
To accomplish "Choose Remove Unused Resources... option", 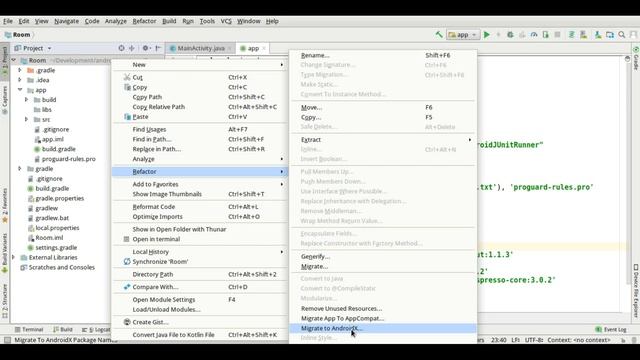I will click(383, 309).
